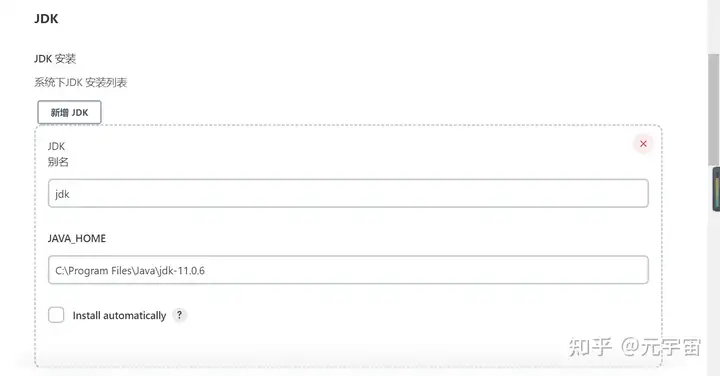Click the jdk-11.0.6 path text
The width and height of the screenshot is (720, 376).
coord(181,270)
